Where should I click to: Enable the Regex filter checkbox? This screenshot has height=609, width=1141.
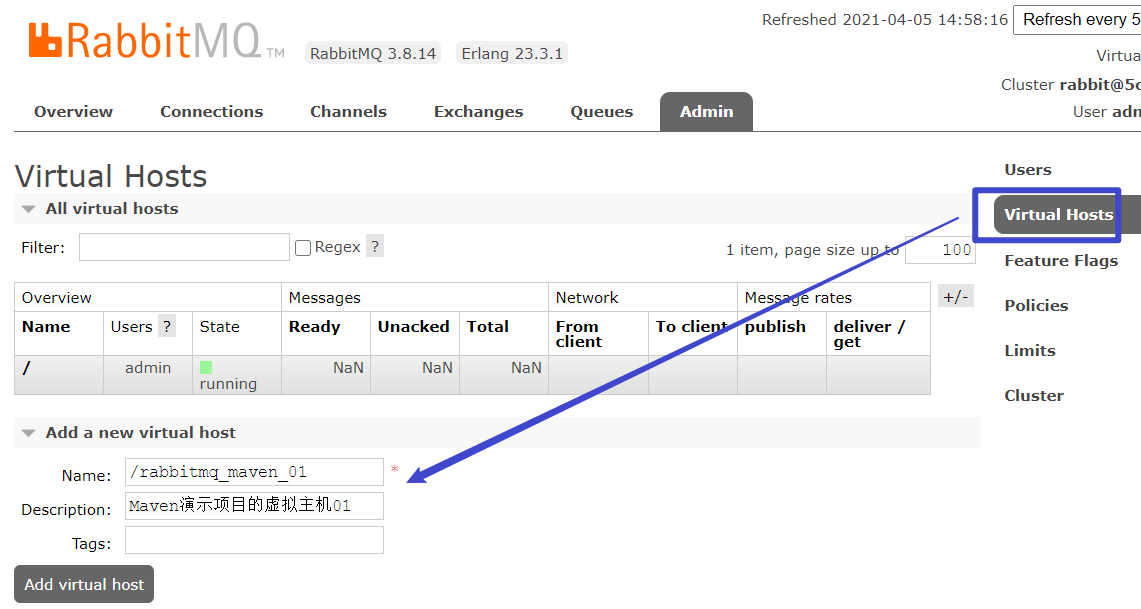(303, 248)
